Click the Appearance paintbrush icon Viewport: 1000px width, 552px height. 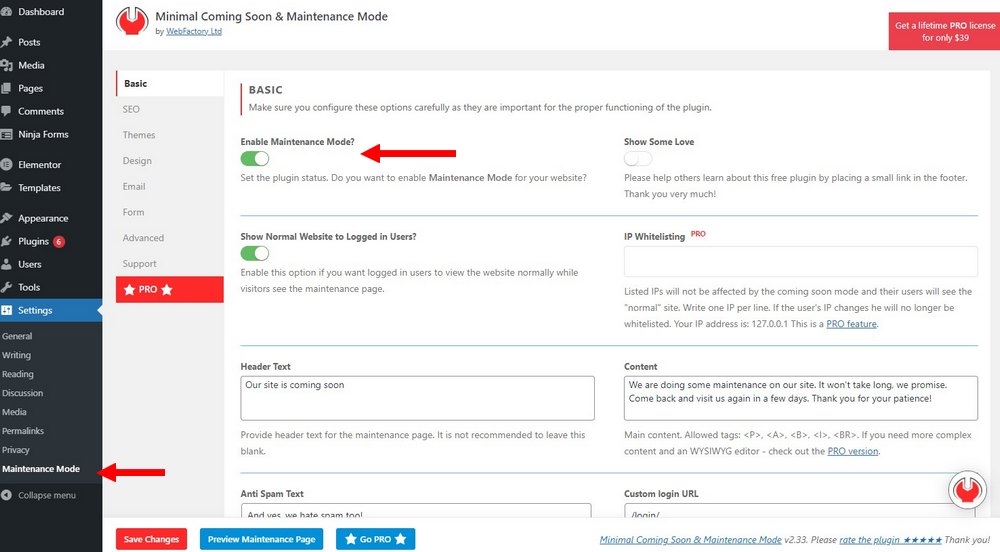pyautogui.click(x=6, y=218)
